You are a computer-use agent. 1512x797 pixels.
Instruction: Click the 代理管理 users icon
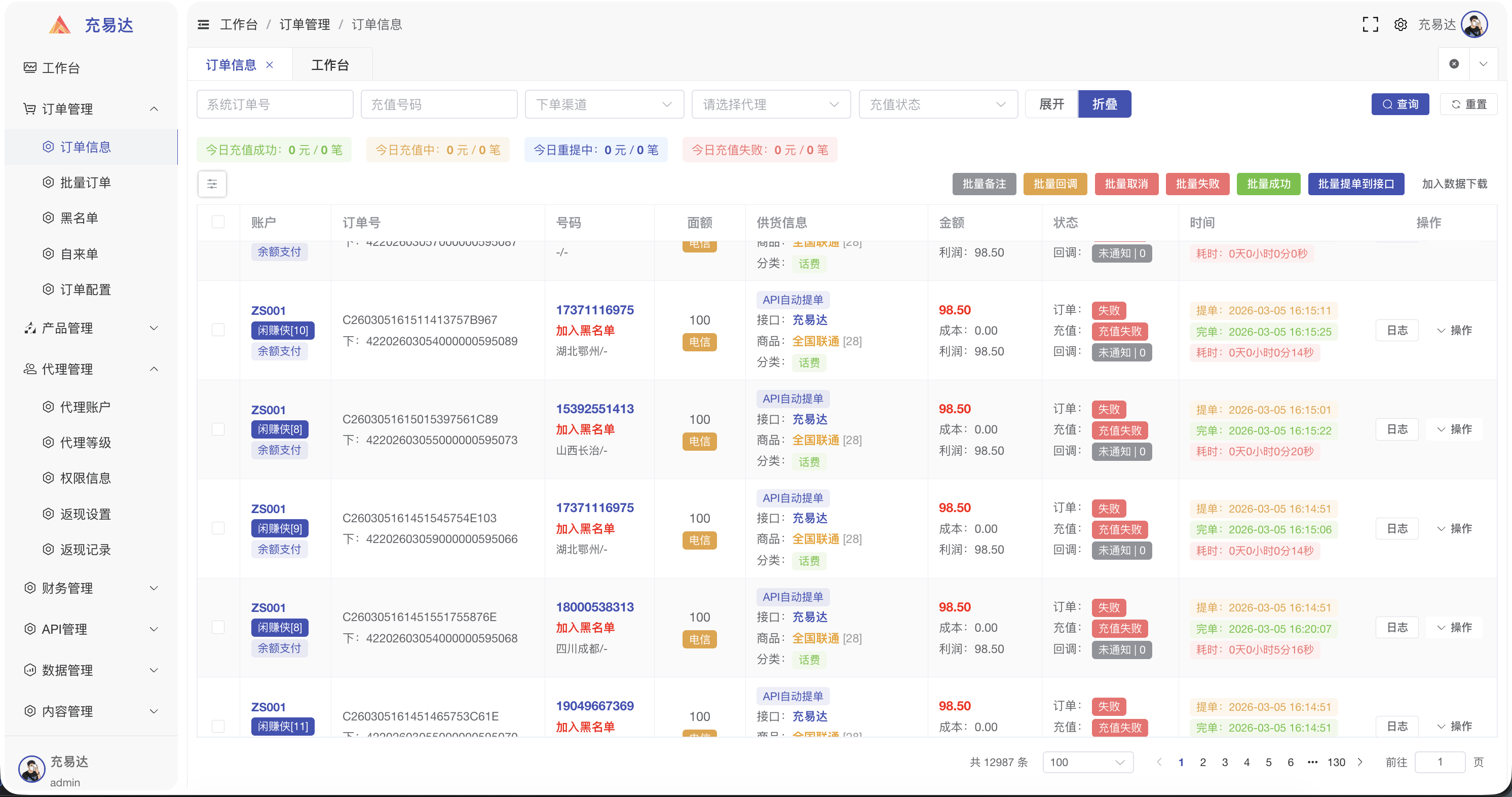[30, 369]
